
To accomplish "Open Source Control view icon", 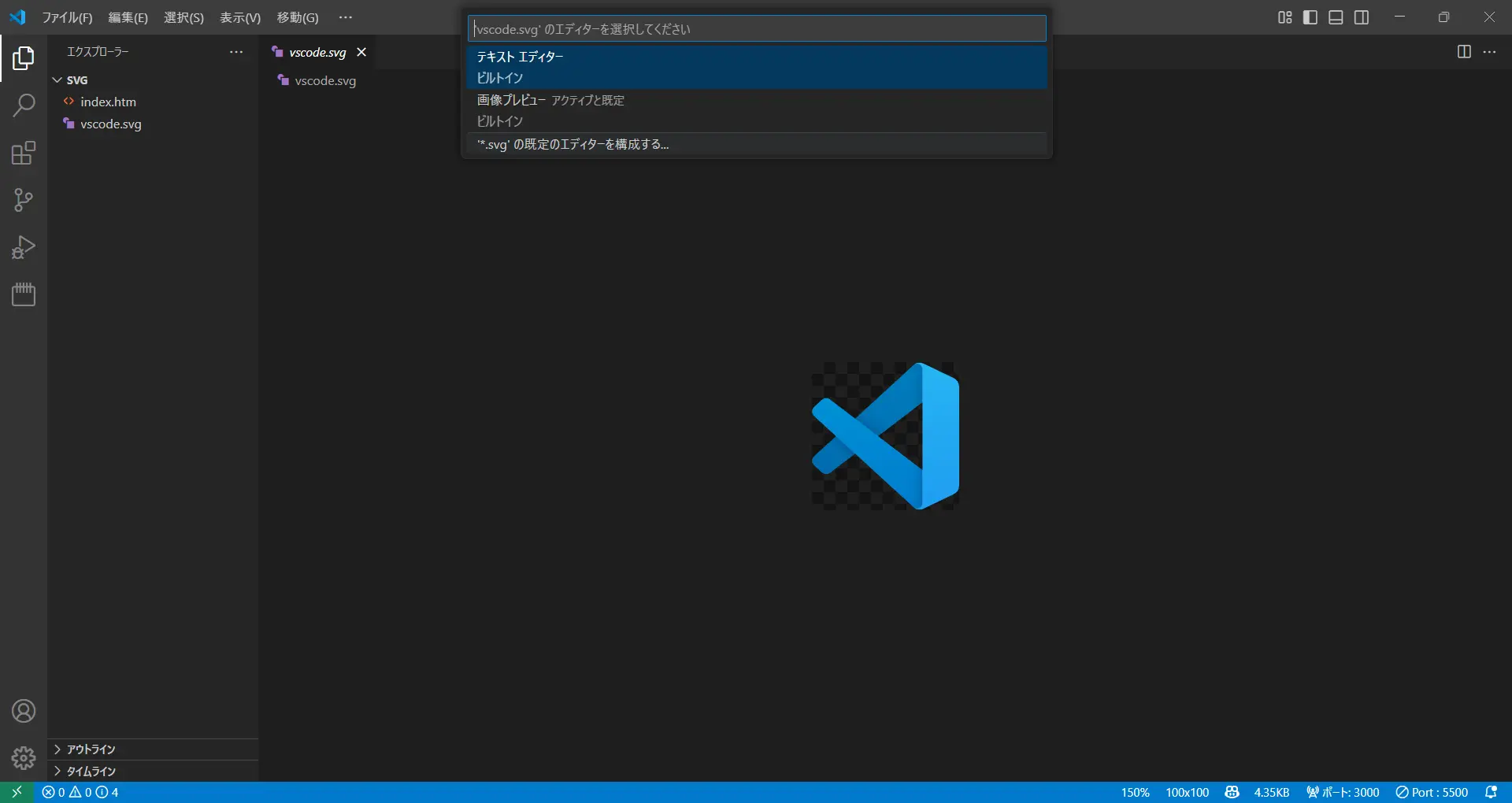I will pos(24,200).
